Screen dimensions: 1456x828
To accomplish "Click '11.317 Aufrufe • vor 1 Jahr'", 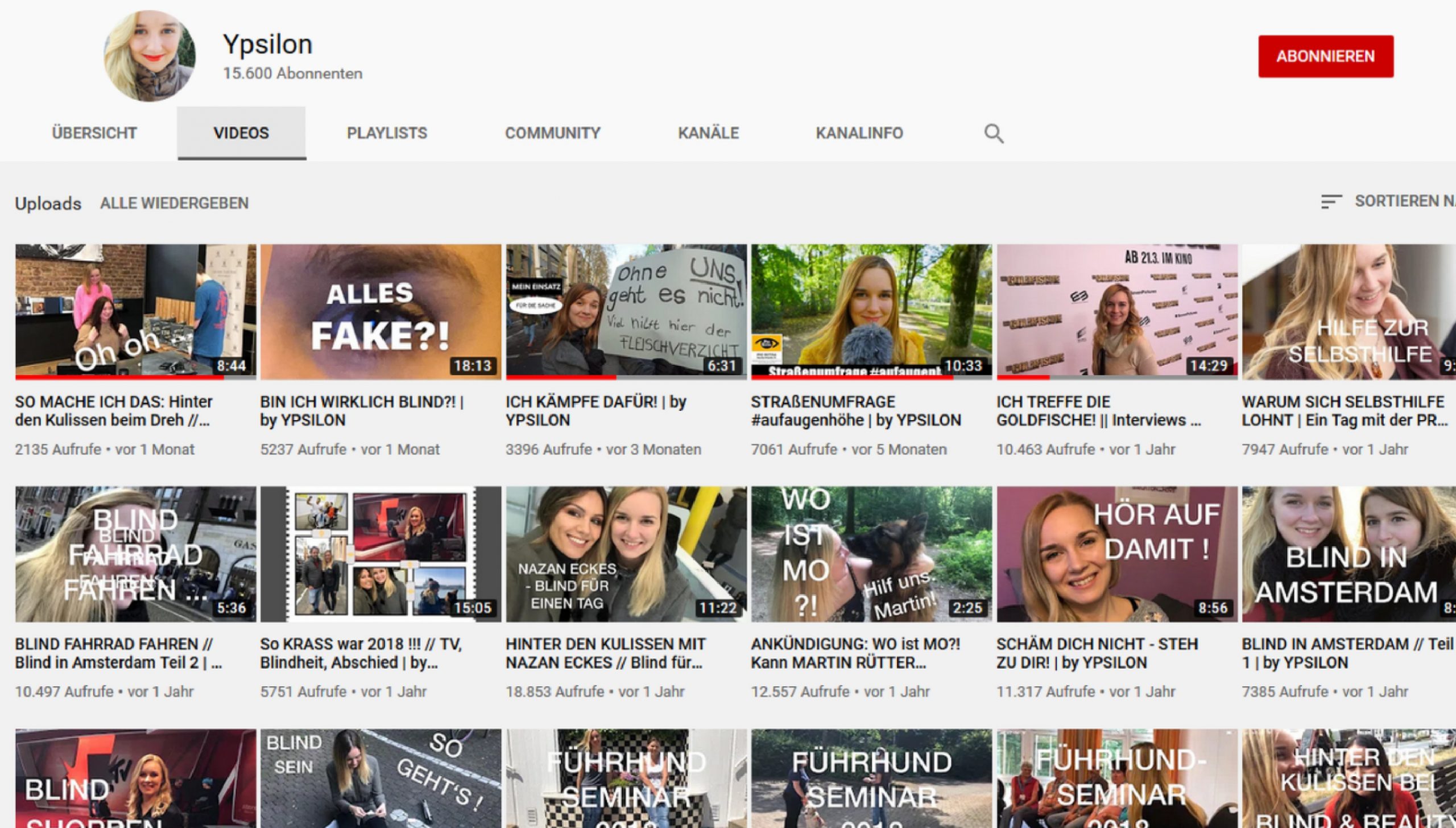I will tap(1086, 692).
